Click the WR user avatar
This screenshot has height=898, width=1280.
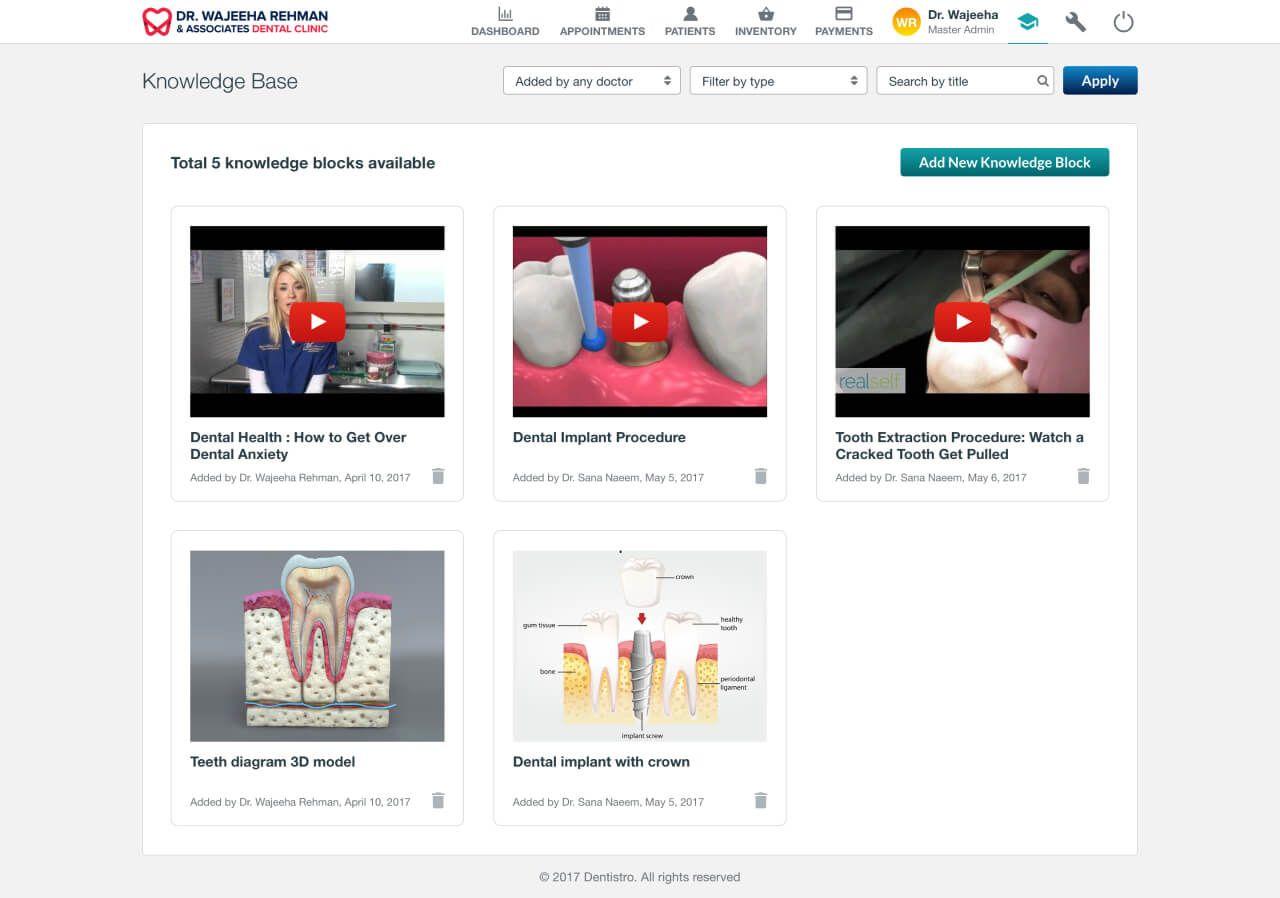pyautogui.click(x=906, y=21)
